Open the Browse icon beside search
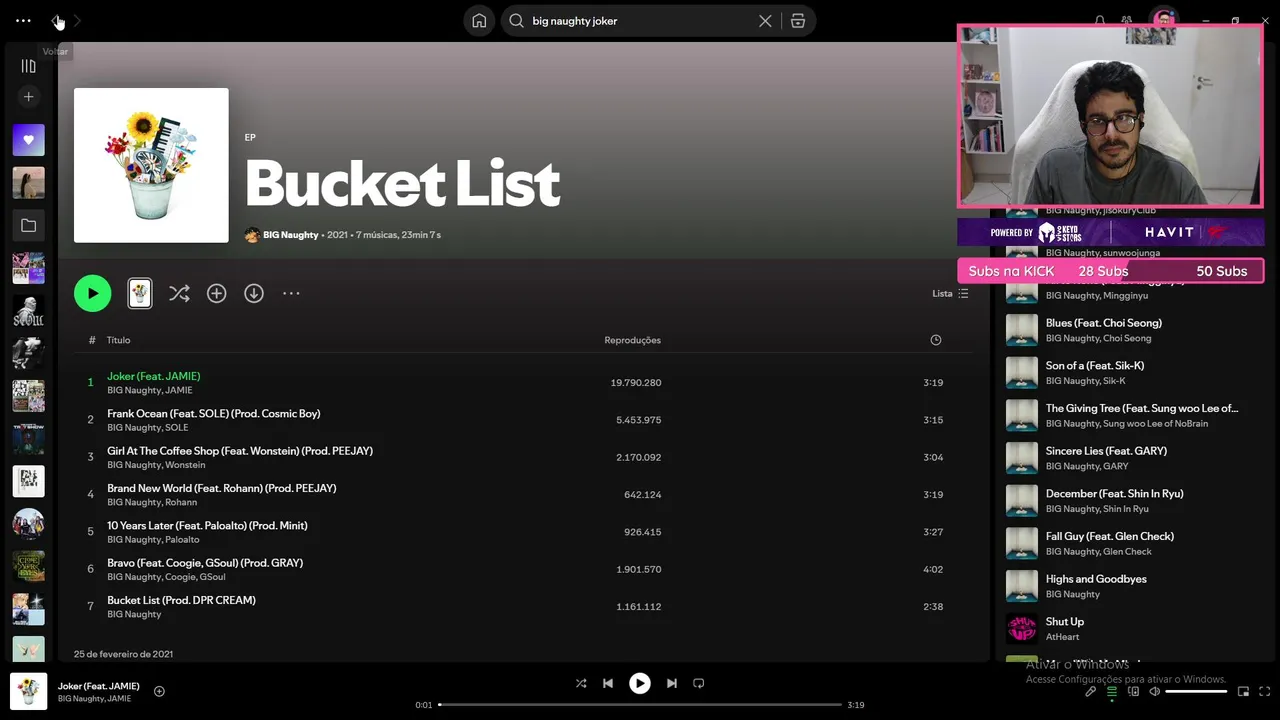This screenshot has width=1280, height=720. pyautogui.click(x=798, y=21)
